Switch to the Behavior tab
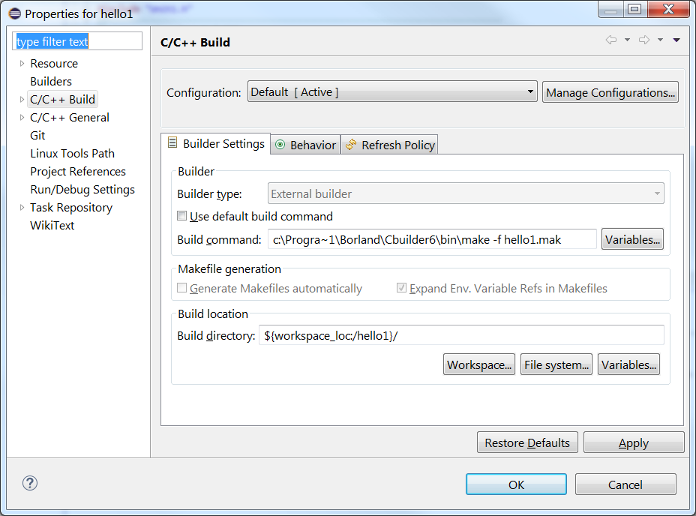 point(305,145)
